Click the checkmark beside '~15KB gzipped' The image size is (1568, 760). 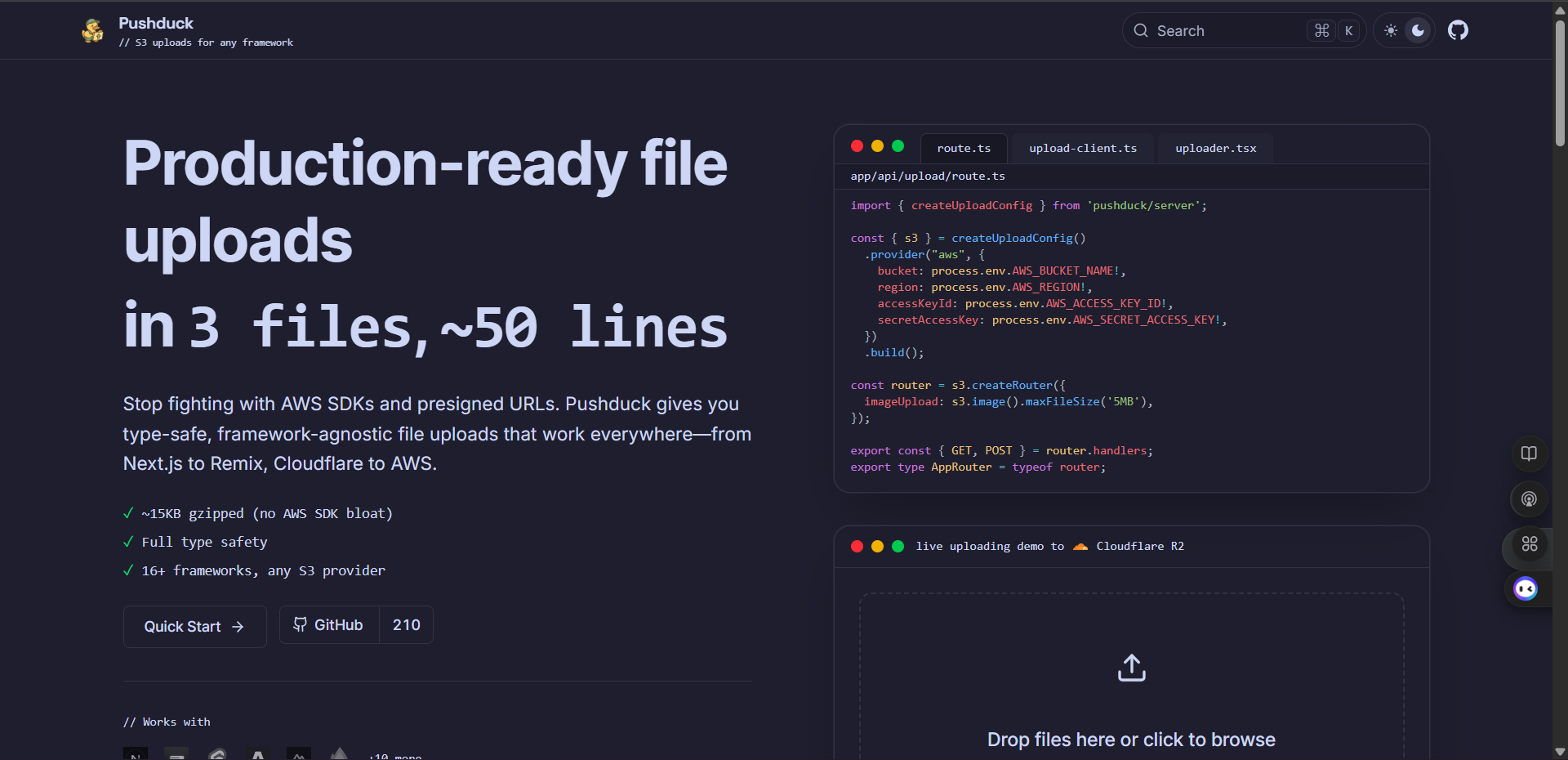(128, 513)
